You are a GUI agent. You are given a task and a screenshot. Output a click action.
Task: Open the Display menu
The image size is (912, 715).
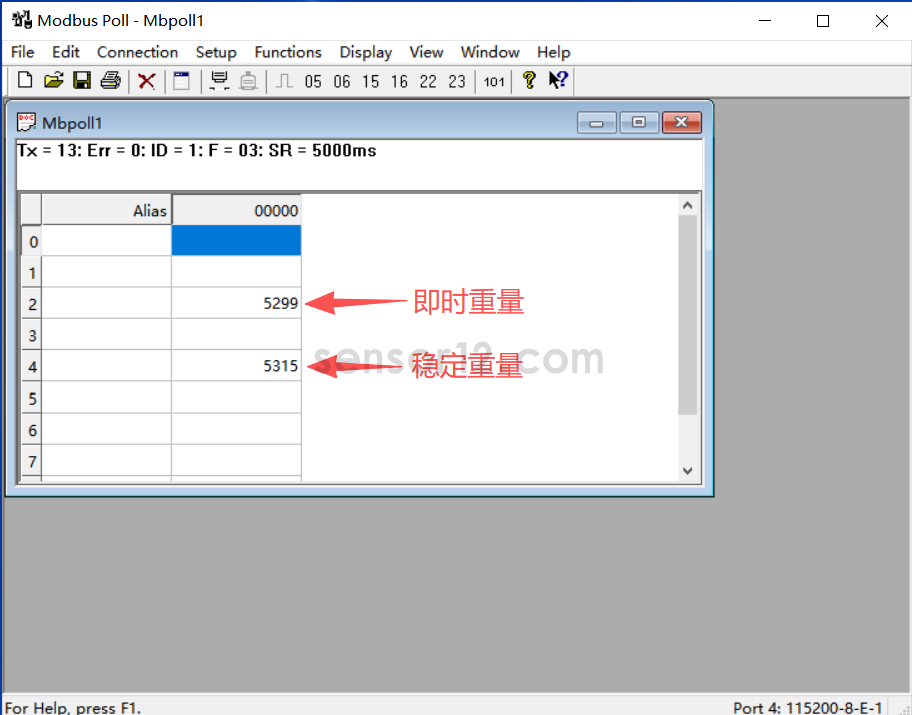point(365,52)
